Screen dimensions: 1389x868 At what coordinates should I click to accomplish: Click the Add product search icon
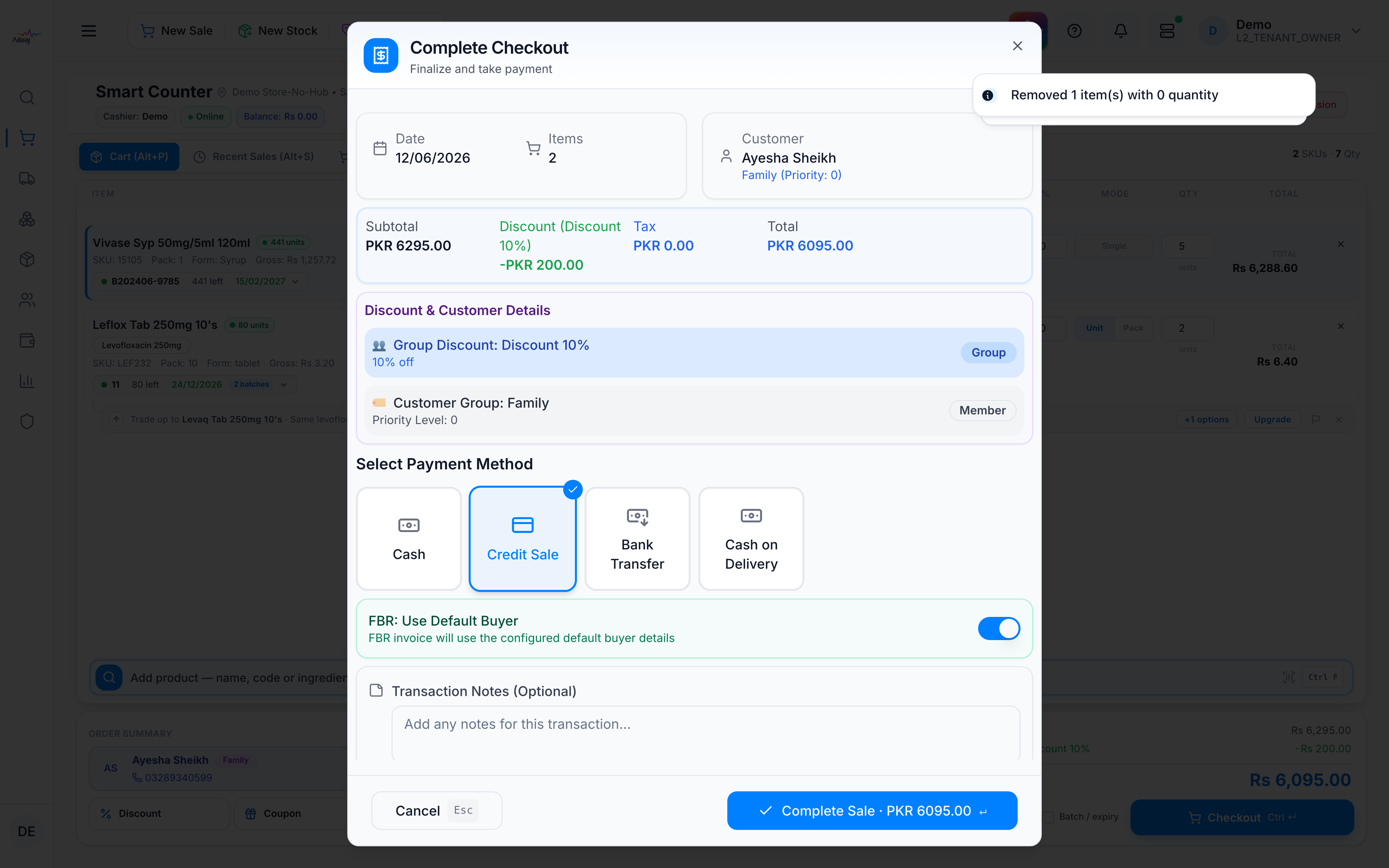coord(109,677)
